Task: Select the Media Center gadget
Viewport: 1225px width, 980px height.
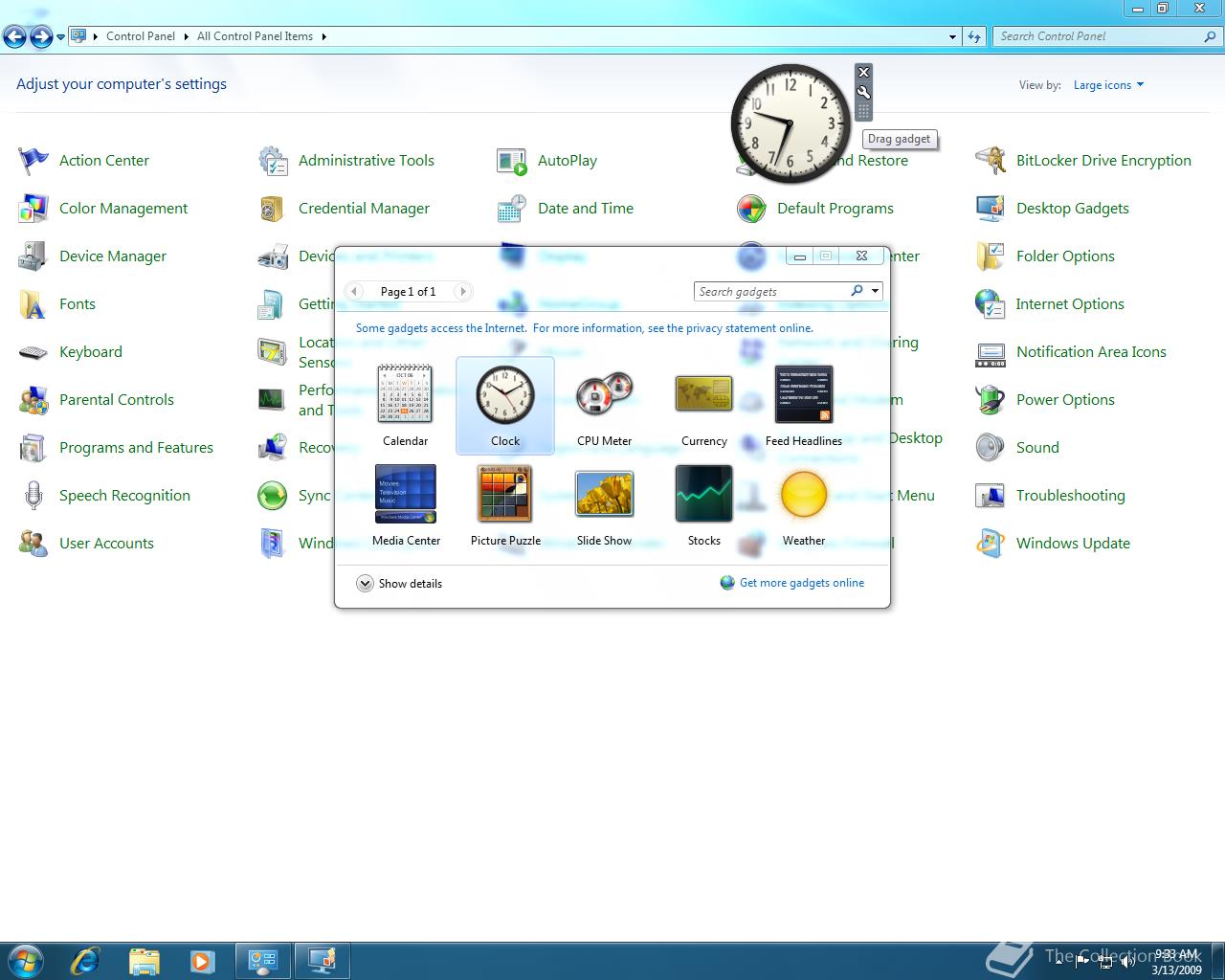Action: (x=406, y=505)
